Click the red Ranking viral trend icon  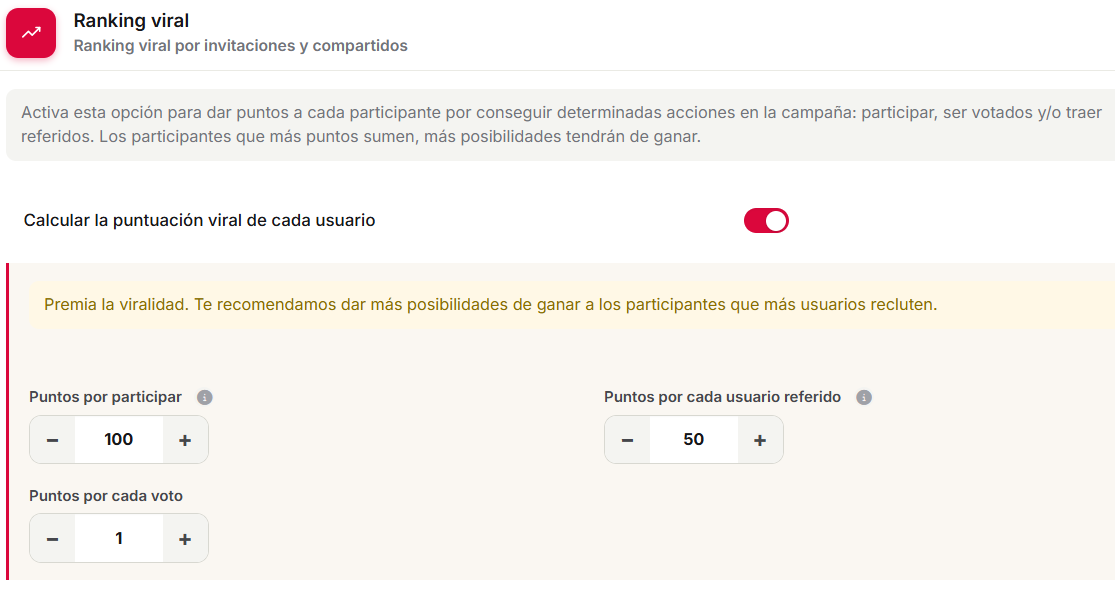point(31,33)
